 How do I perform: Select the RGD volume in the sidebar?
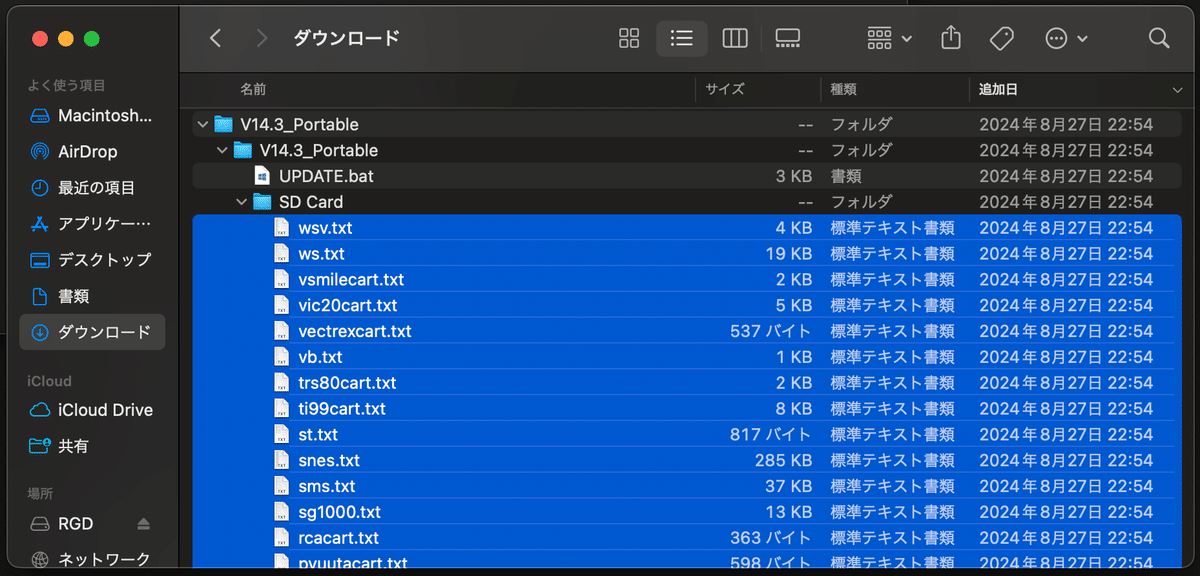click(x=75, y=523)
